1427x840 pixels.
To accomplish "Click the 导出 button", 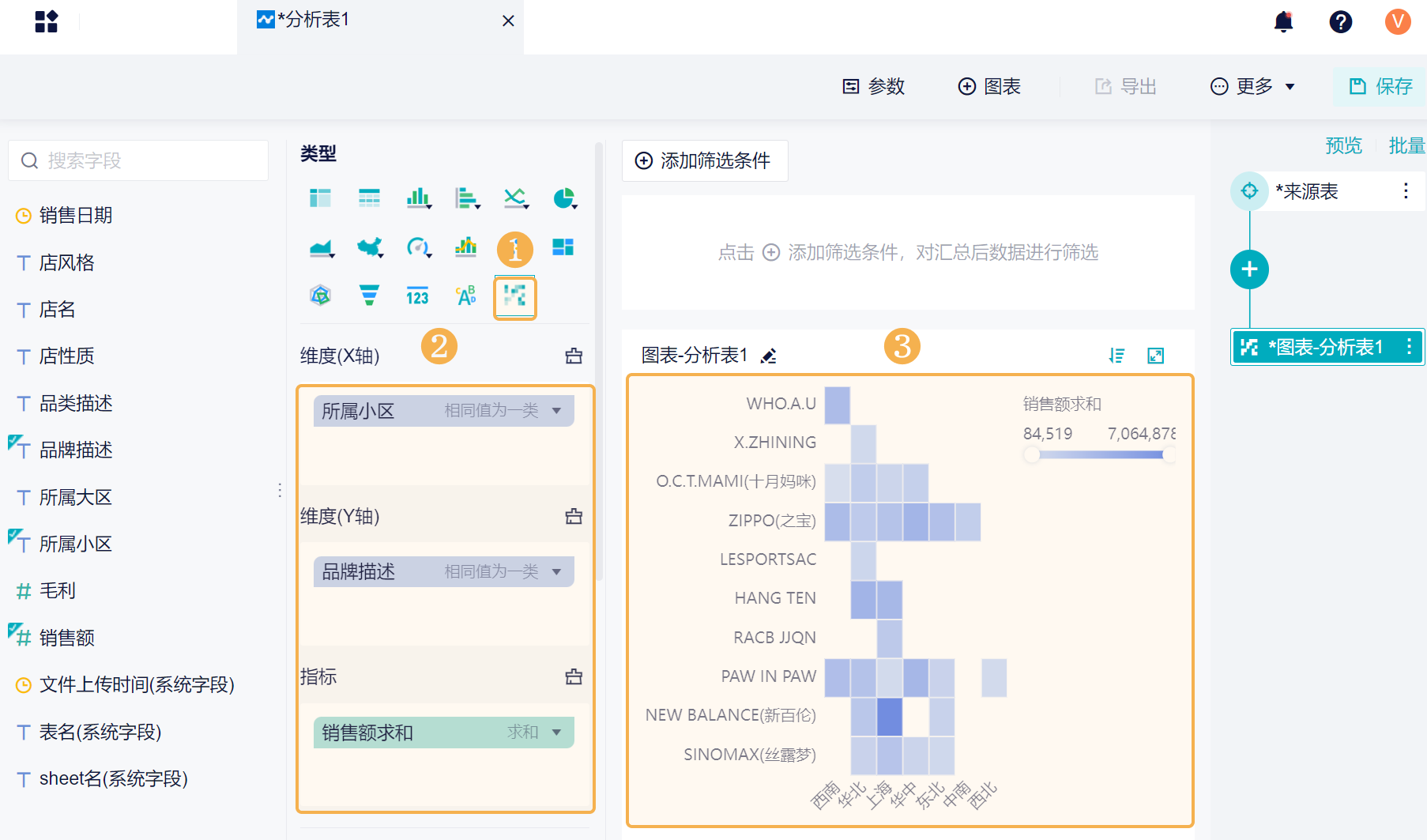I will [1126, 86].
